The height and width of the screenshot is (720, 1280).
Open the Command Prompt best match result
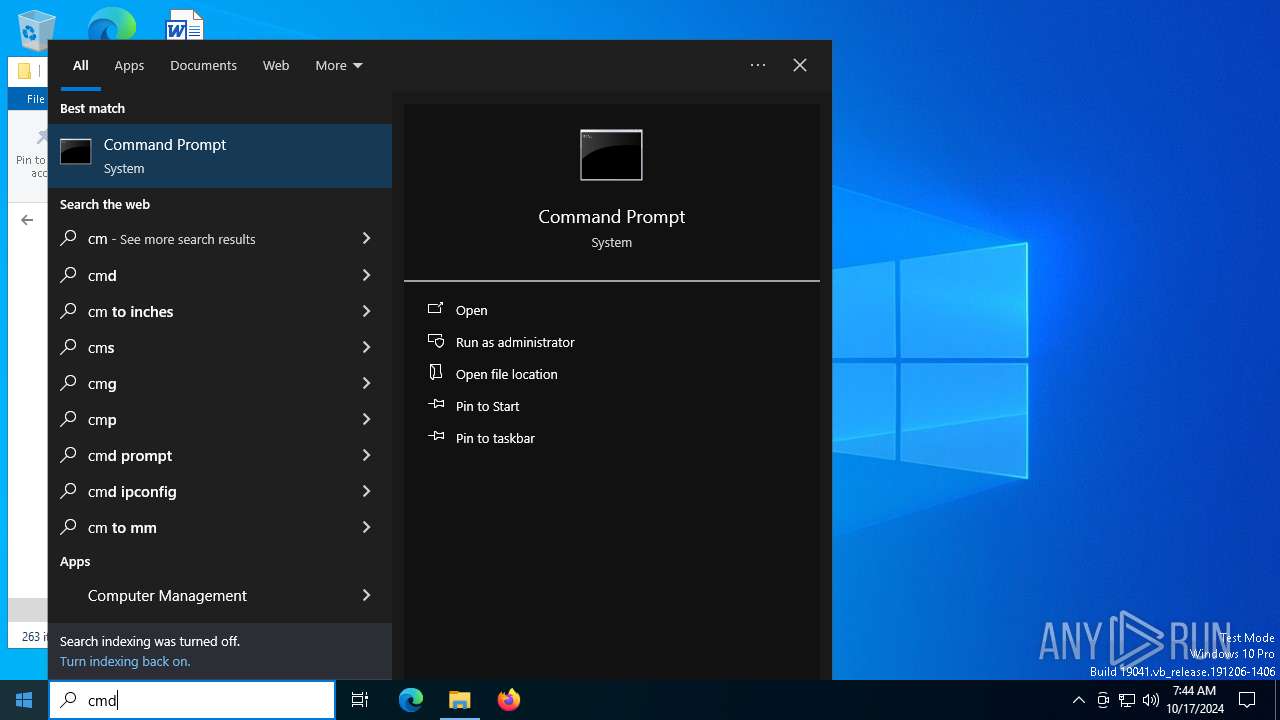click(220, 156)
